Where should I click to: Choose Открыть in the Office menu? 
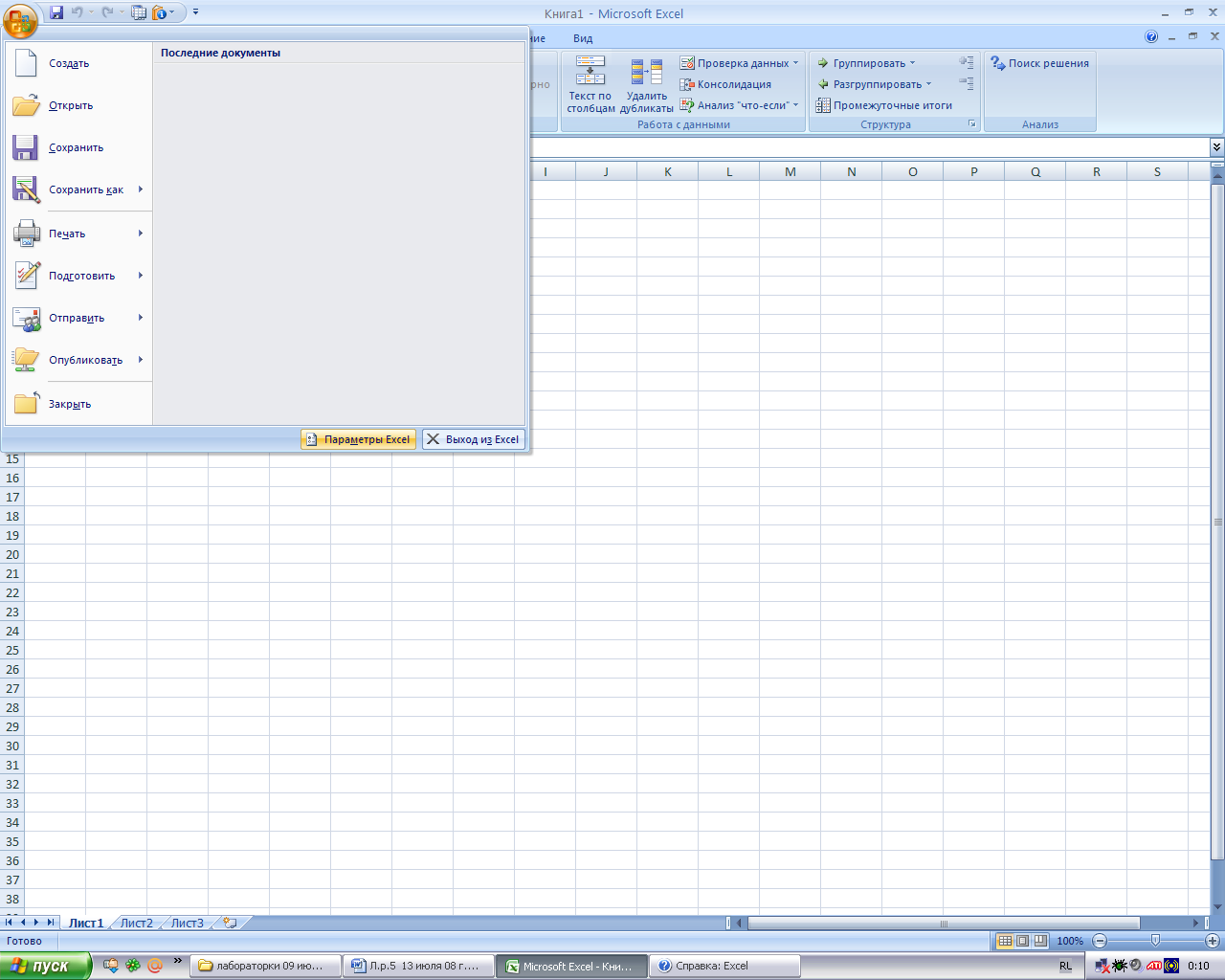[78, 105]
